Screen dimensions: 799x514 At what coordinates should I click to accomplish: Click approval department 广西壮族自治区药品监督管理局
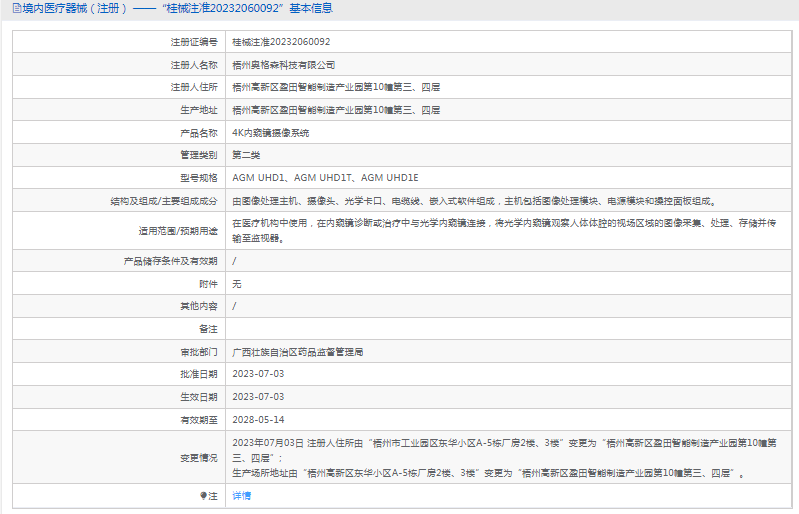298,352
